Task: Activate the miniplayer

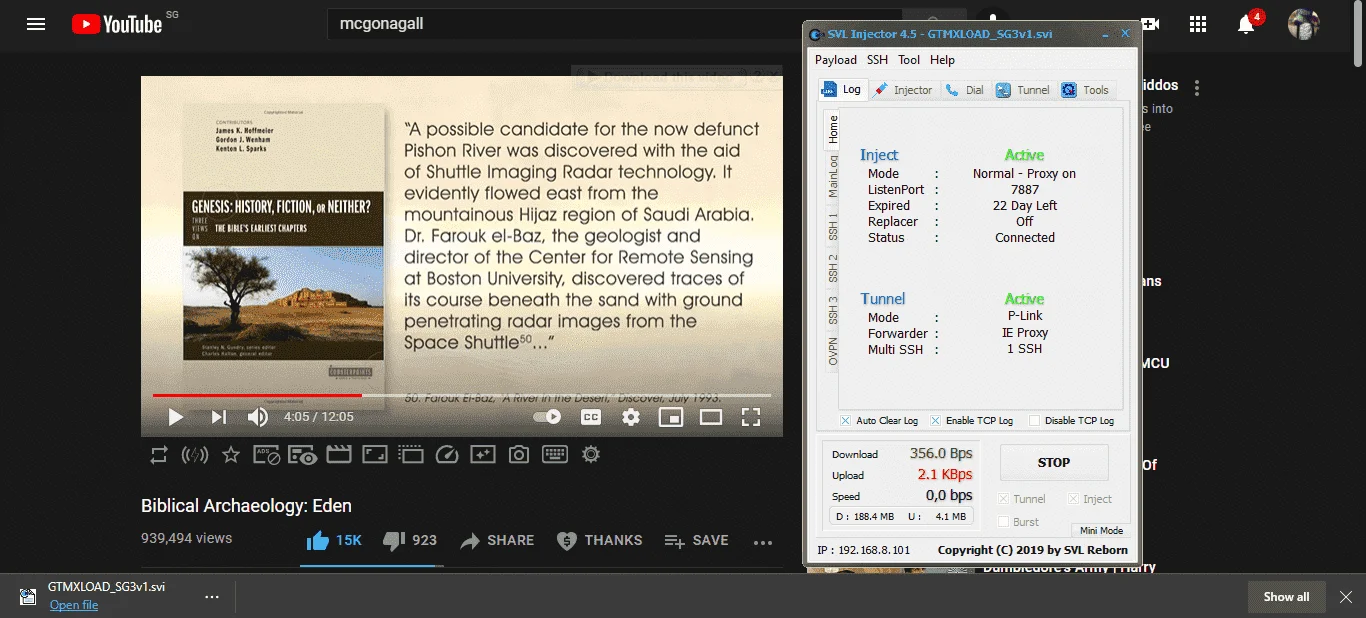Action: click(x=670, y=417)
